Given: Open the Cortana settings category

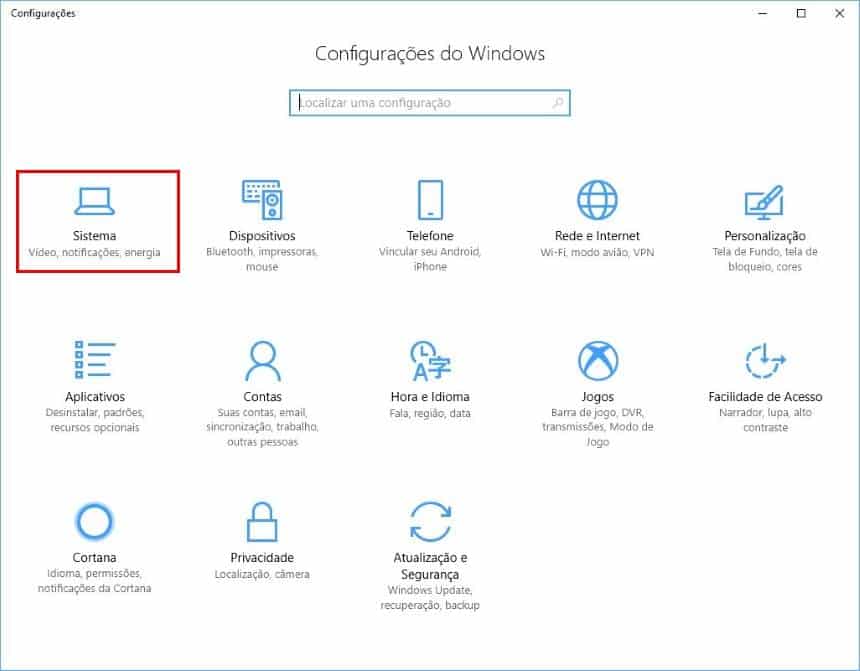Looking at the screenshot, I should click(96, 522).
